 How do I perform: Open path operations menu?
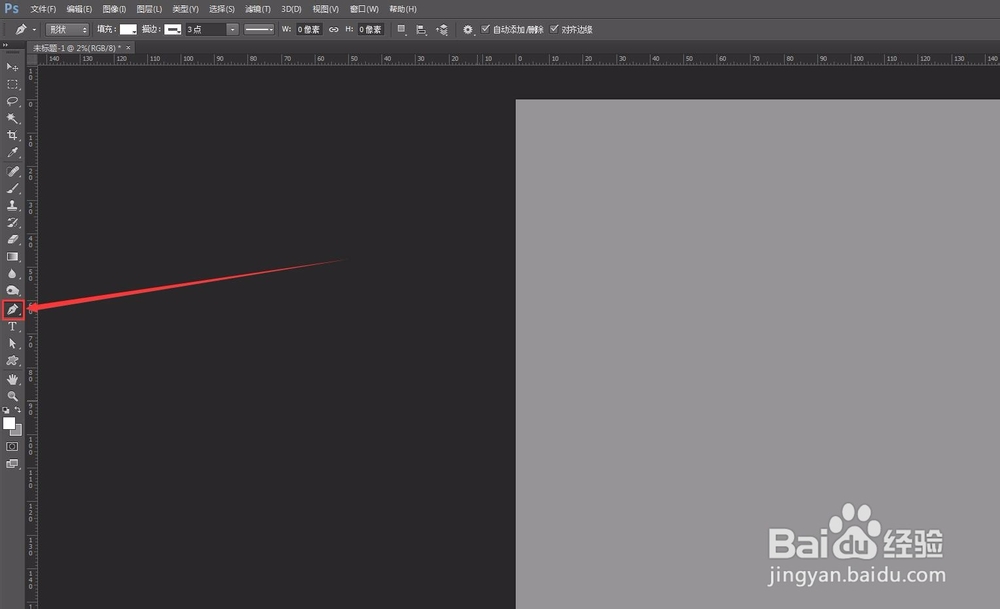[401, 29]
